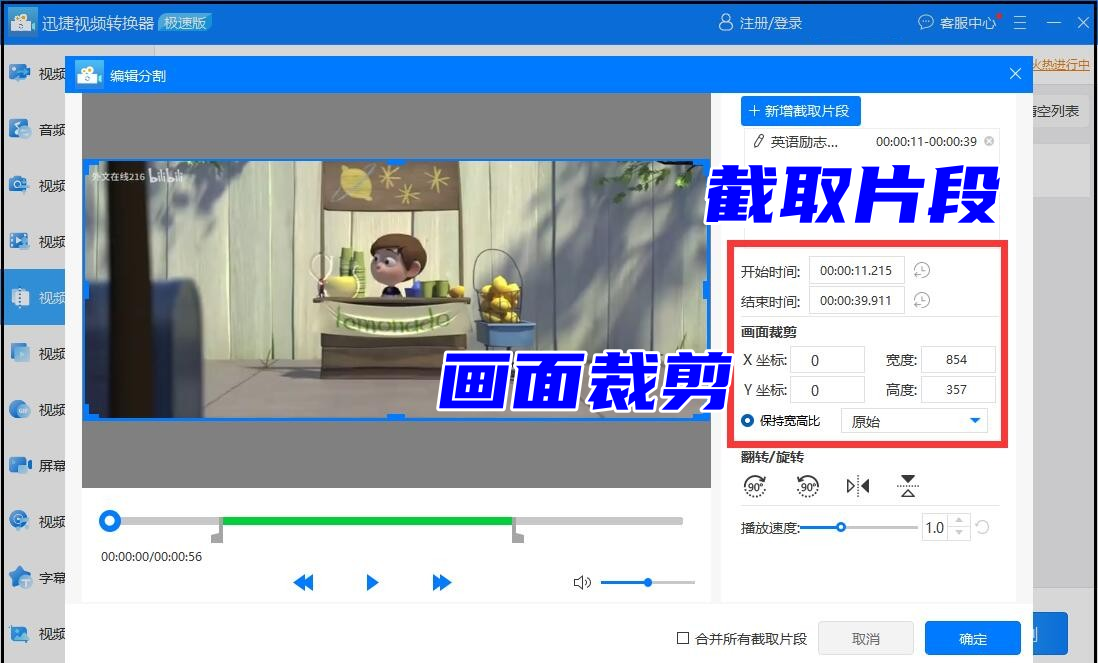Open the 原始 aspect ratio dropdown
This screenshot has width=1098, height=663.
[915, 421]
